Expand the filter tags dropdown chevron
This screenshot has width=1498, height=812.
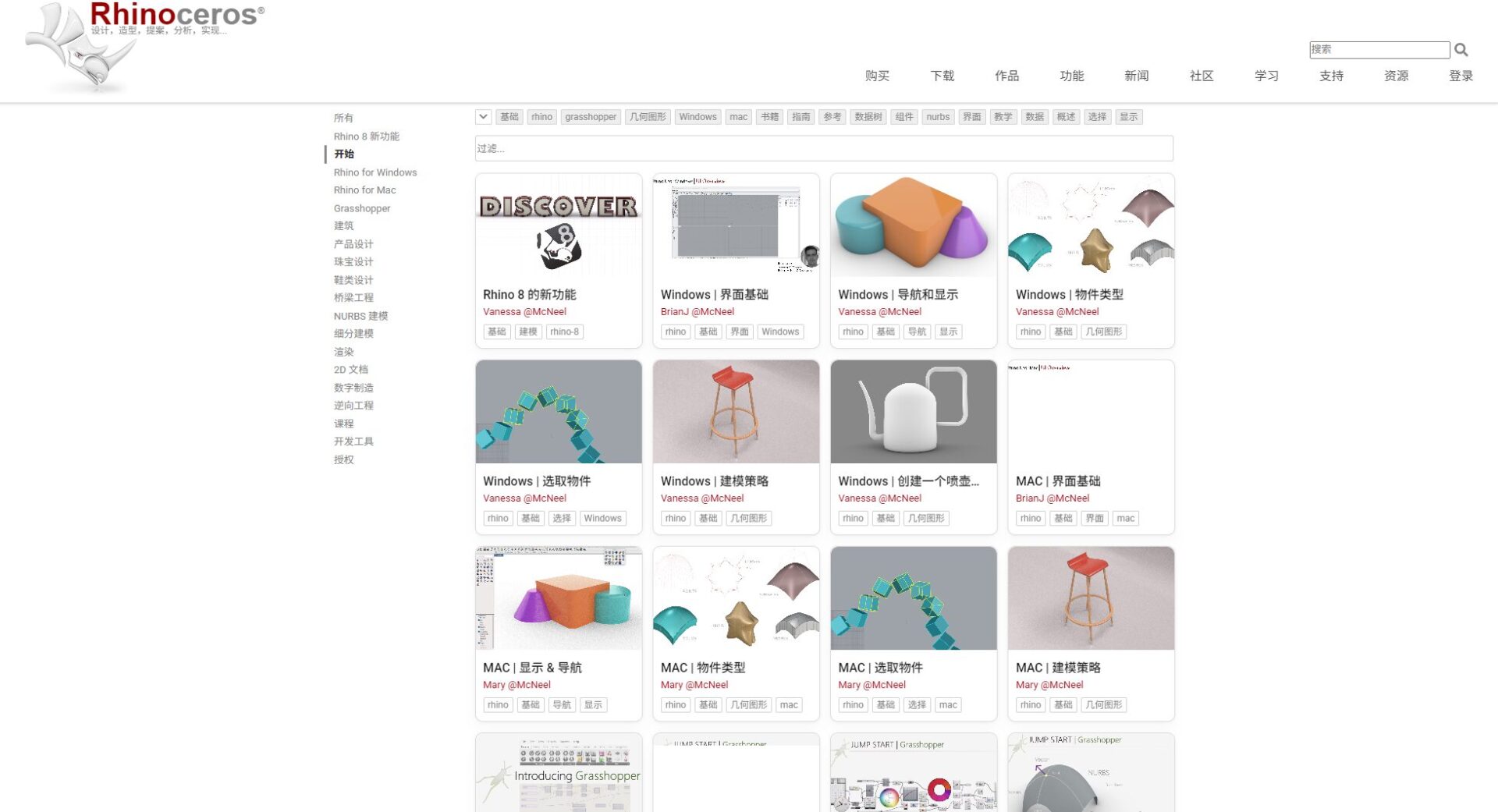click(482, 116)
